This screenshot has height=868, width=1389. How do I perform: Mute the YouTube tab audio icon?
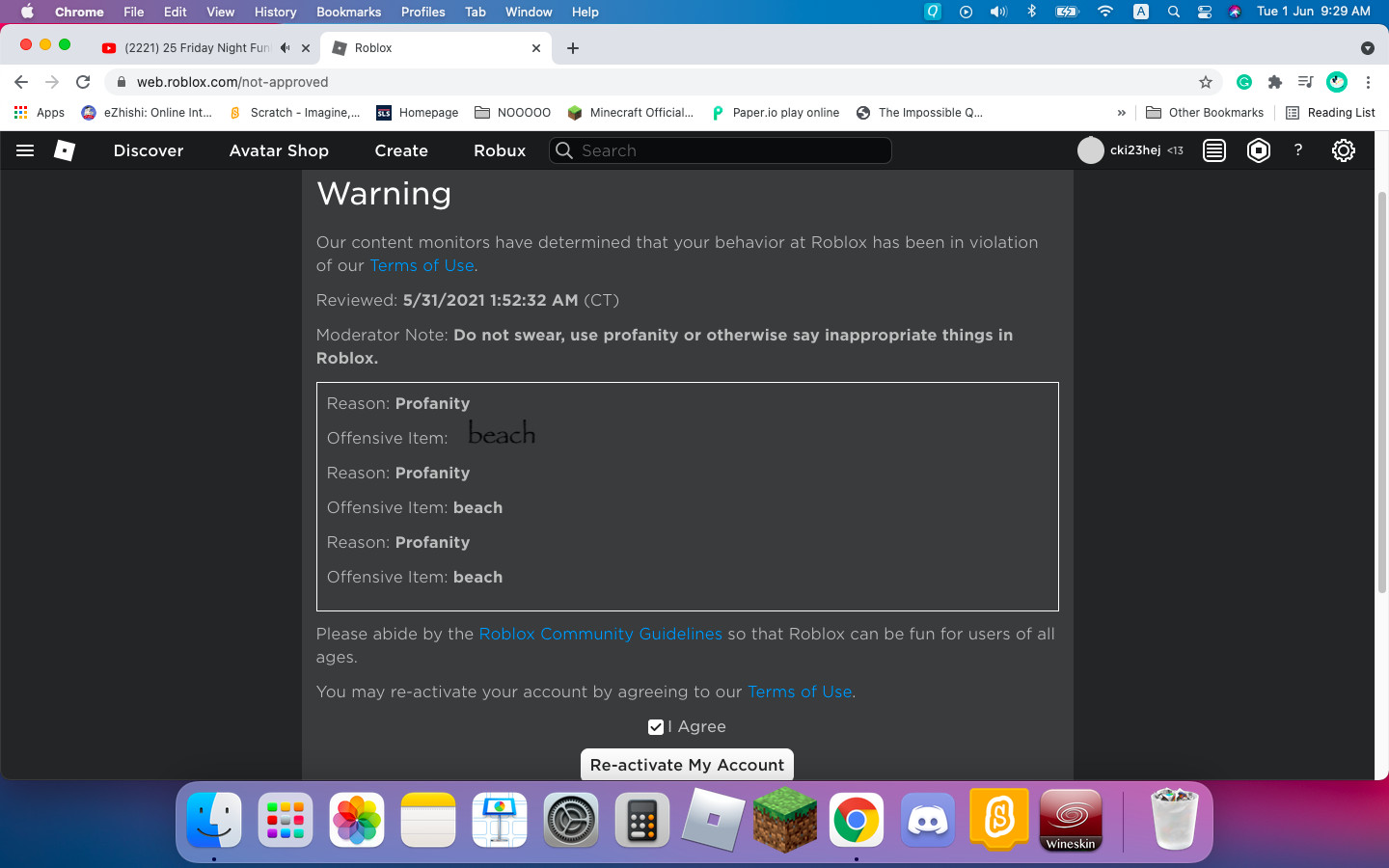pyautogui.click(x=285, y=47)
